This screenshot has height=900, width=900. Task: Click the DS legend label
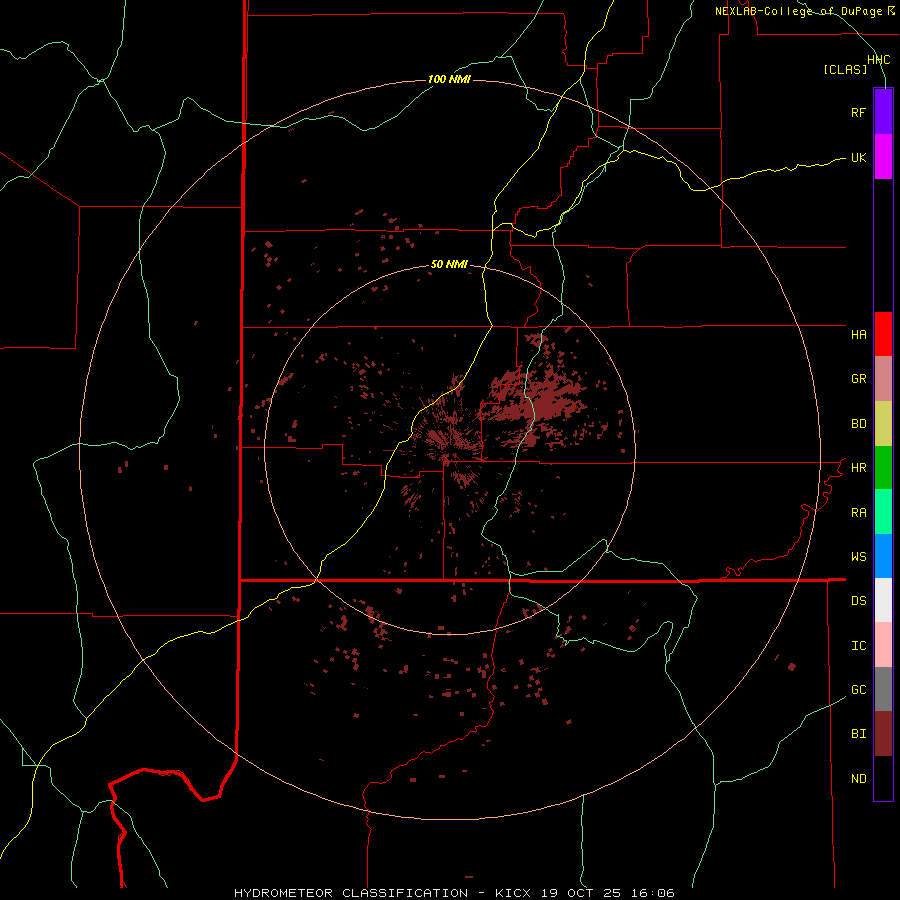(858, 601)
